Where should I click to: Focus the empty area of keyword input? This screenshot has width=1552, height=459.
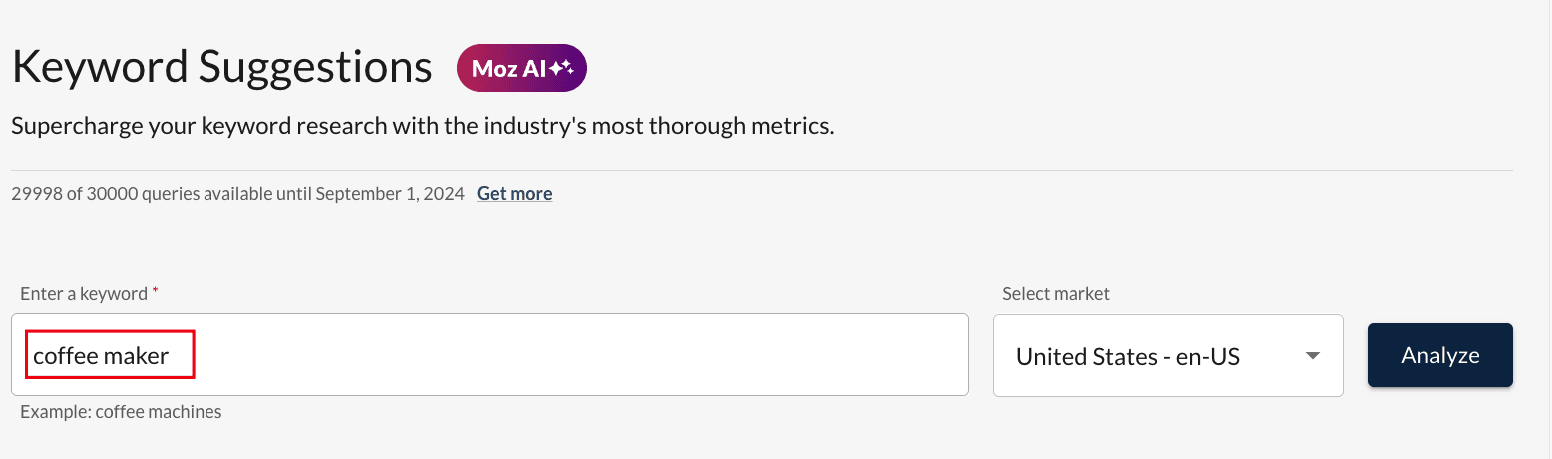pos(580,355)
